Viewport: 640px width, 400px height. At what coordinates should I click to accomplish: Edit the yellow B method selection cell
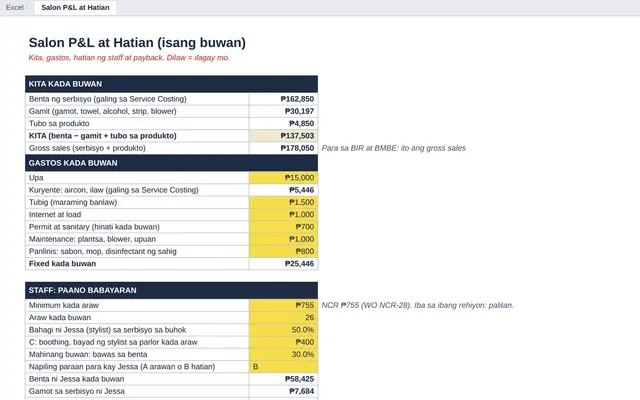(x=283, y=367)
